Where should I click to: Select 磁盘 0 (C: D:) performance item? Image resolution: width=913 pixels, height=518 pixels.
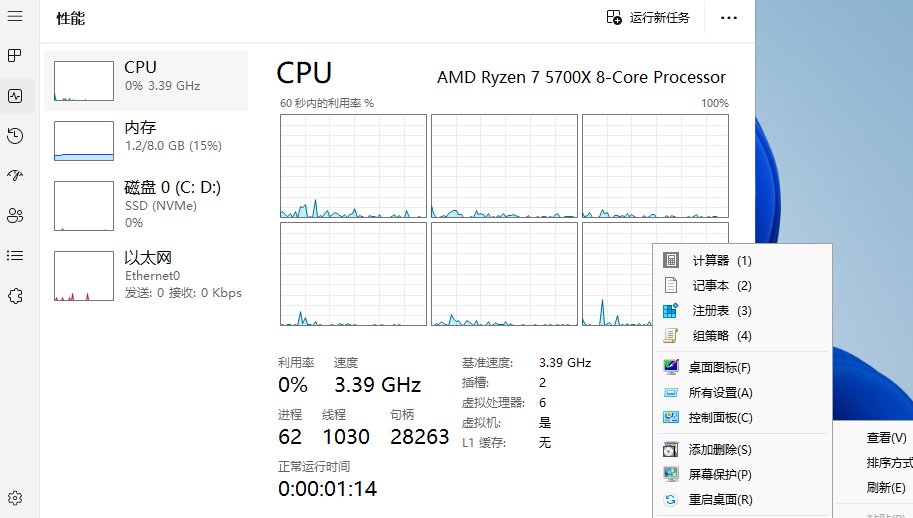click(146, 205)
